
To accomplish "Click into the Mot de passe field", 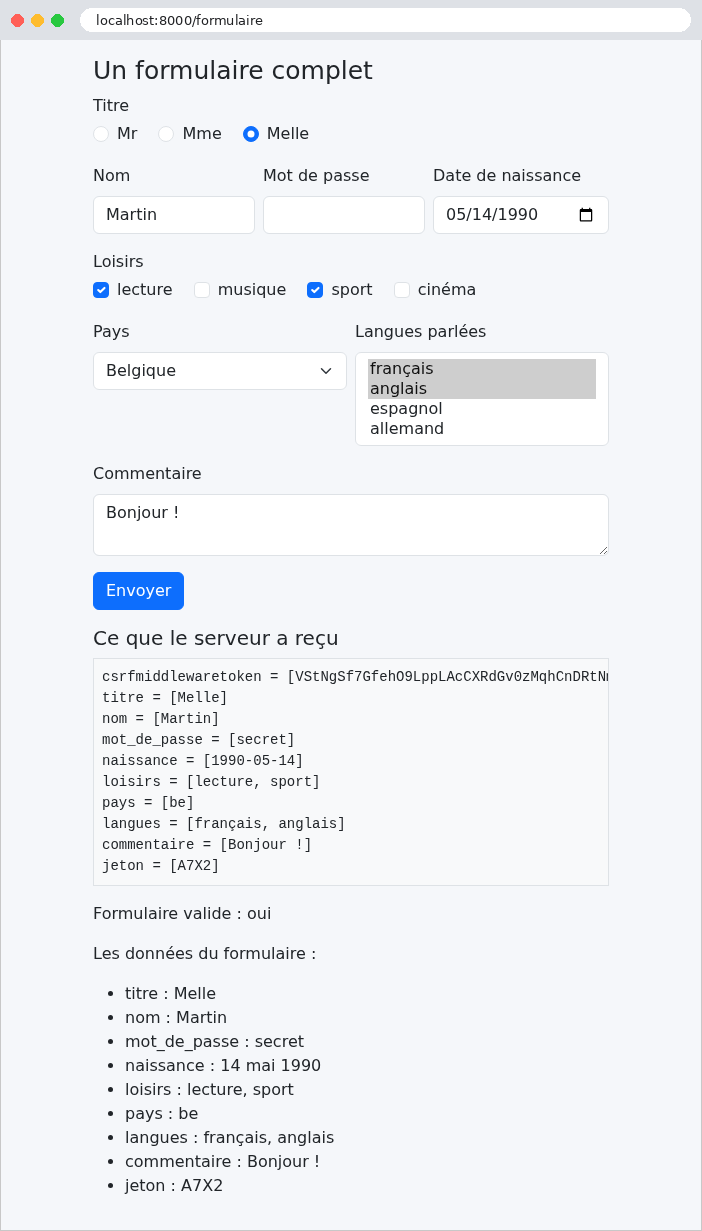I will [344, 215].
